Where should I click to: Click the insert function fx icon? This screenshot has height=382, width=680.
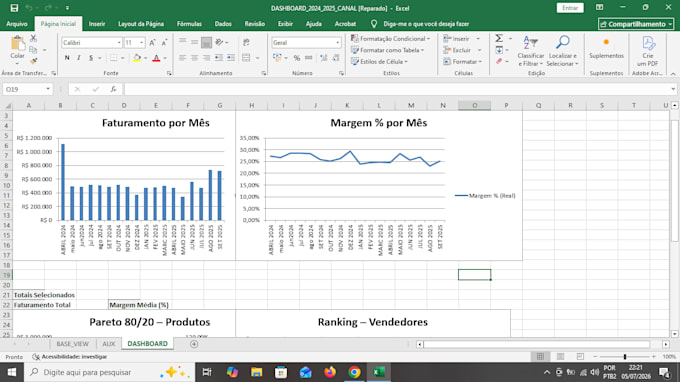click(x=113, y=89)
